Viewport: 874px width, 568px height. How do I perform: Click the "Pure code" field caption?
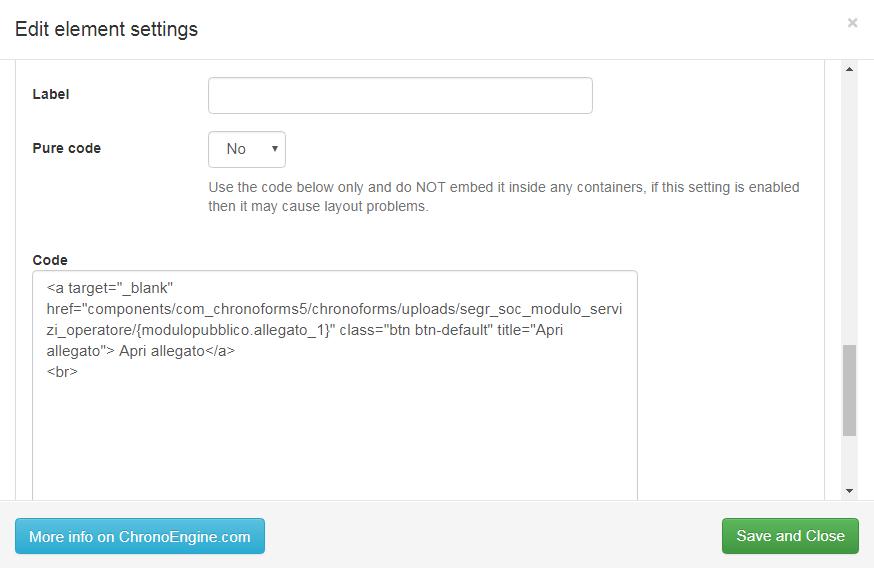click(67, 148)
